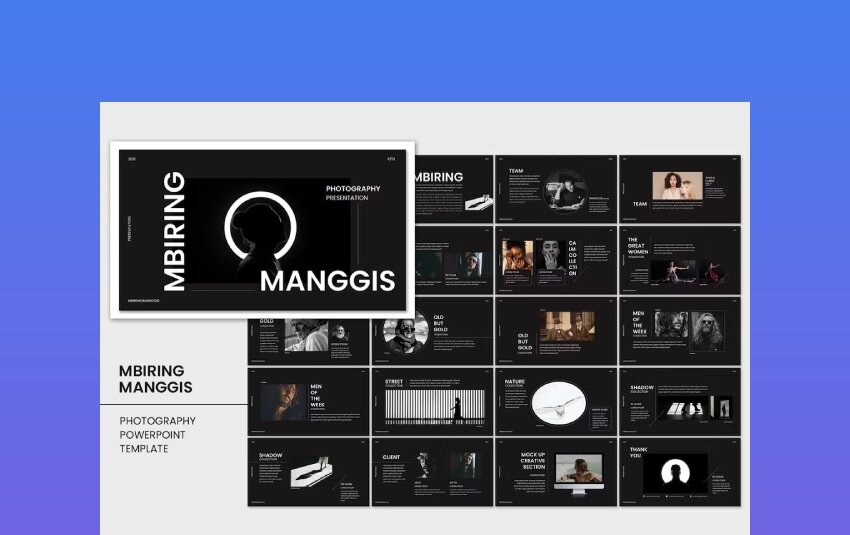Image resolution: width=850 pixels, height=535 pixels.
Task: Select the Team slide with two women
Action: click(x=679, y=188)
